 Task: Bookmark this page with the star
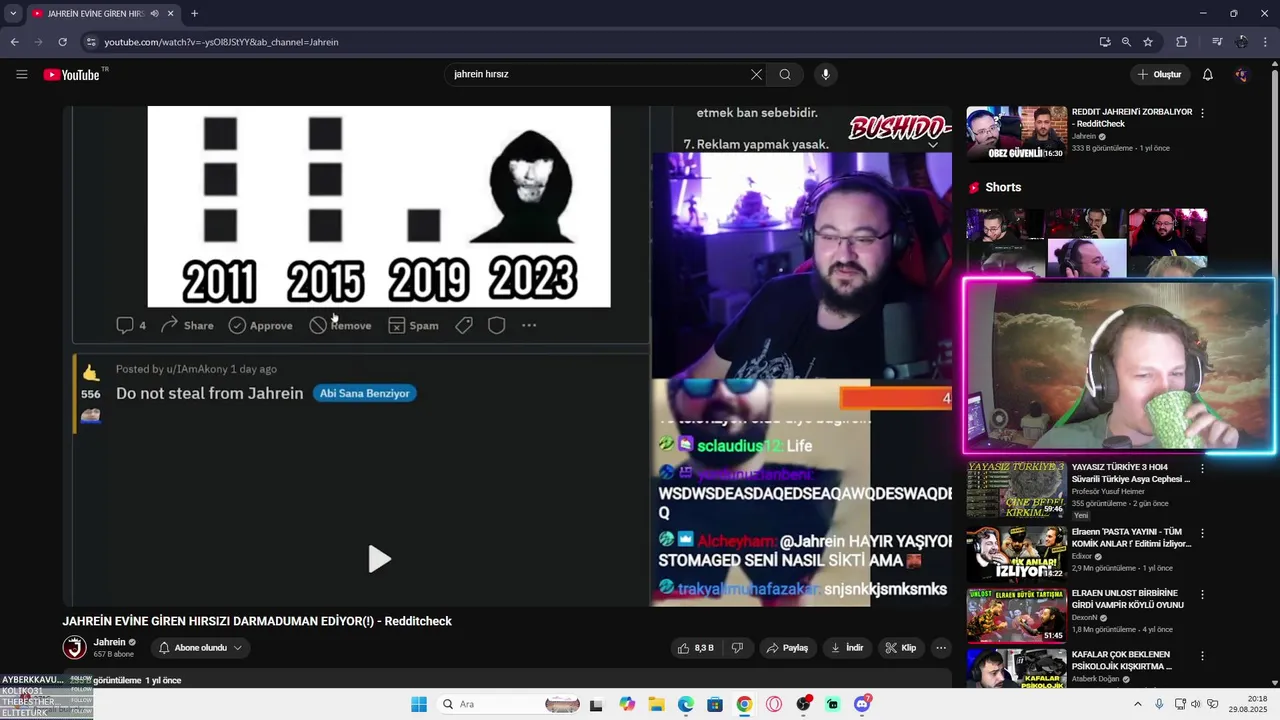pyautogui.click(x=1148, y=42)
